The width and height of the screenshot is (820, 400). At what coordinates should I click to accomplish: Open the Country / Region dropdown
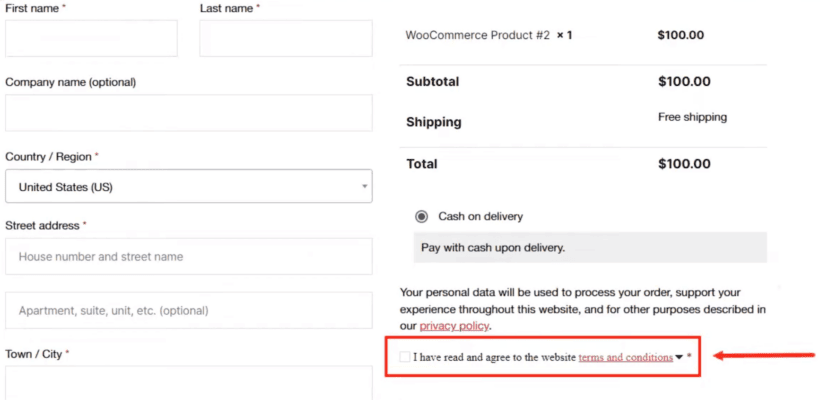tap(189, 186)
